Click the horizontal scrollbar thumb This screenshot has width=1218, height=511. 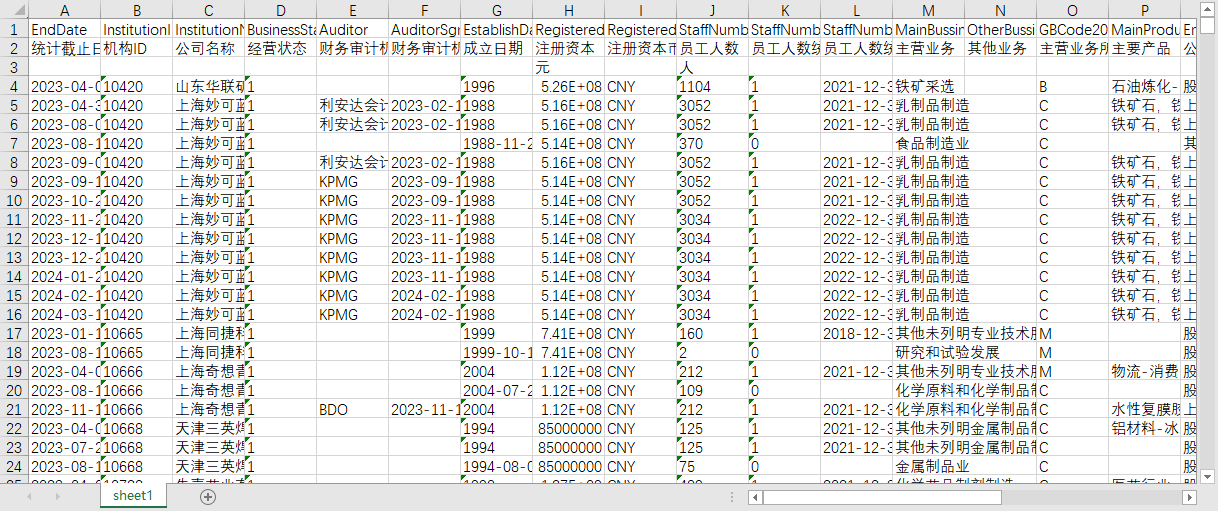pos(884,497)
